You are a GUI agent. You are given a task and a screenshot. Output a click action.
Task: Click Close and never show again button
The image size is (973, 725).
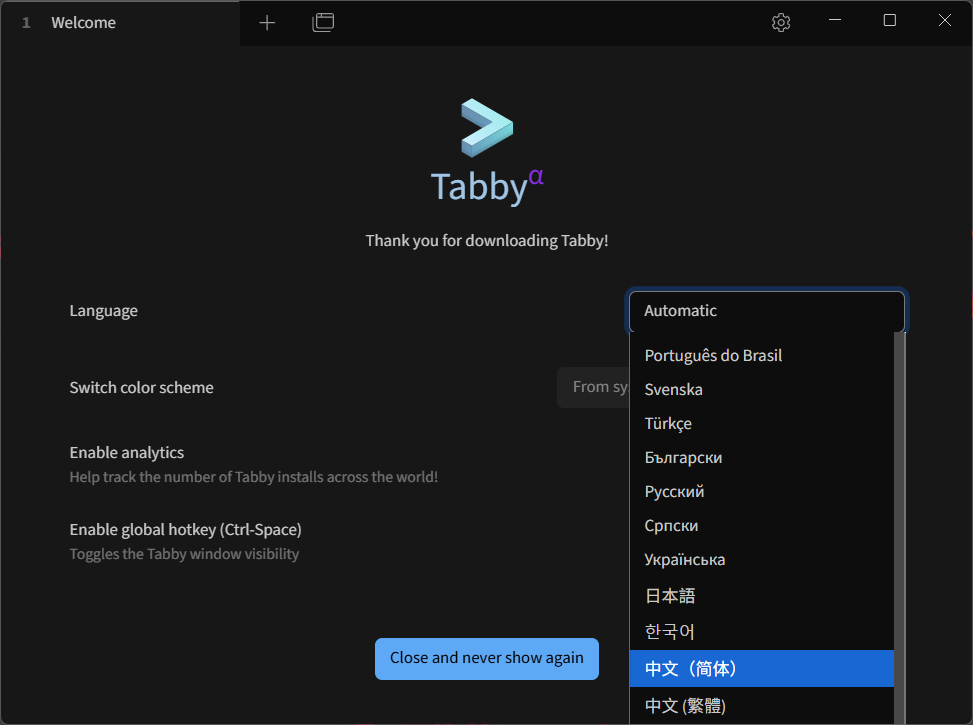point(486,659)
